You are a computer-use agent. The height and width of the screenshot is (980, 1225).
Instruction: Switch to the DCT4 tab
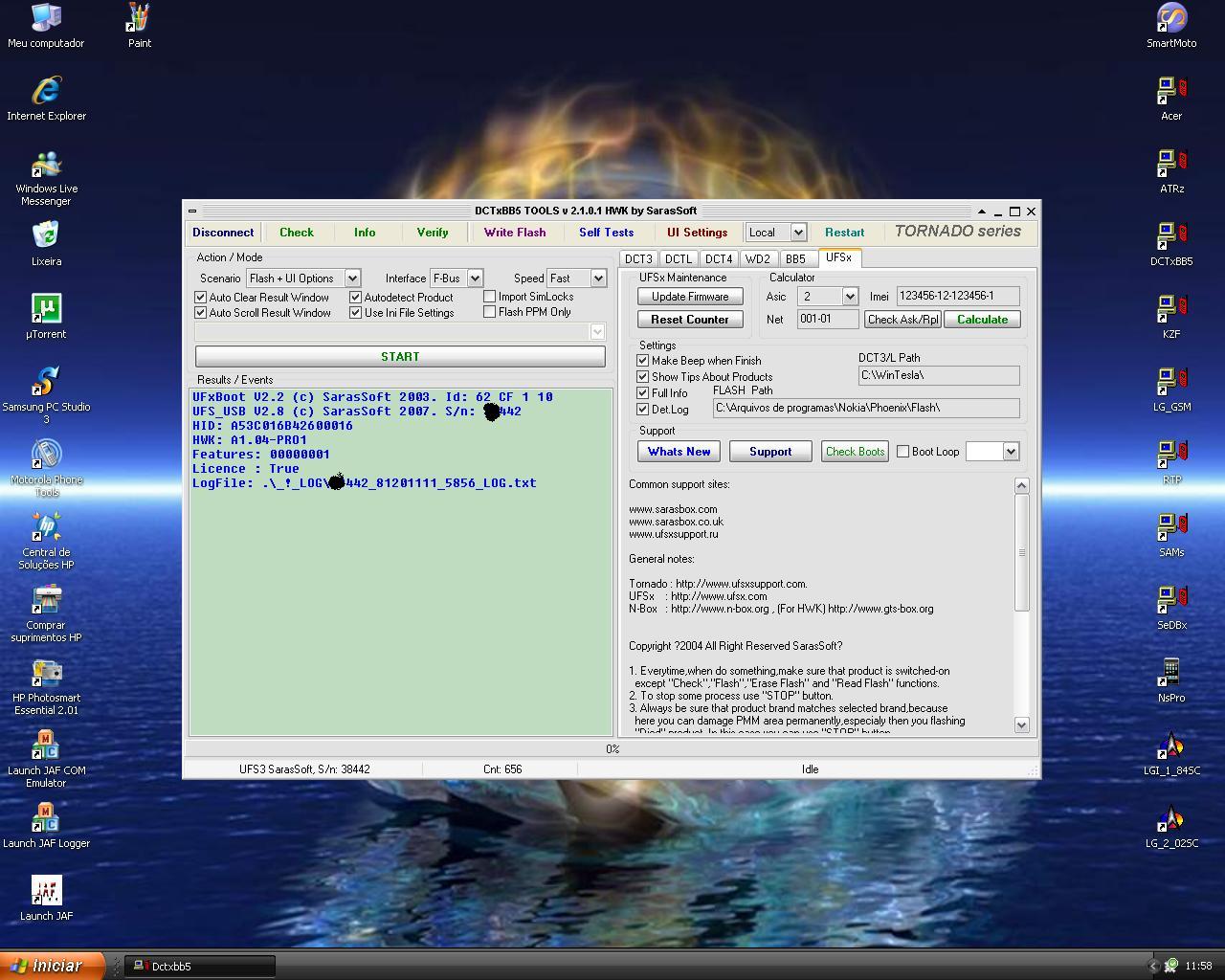(719, 258)
